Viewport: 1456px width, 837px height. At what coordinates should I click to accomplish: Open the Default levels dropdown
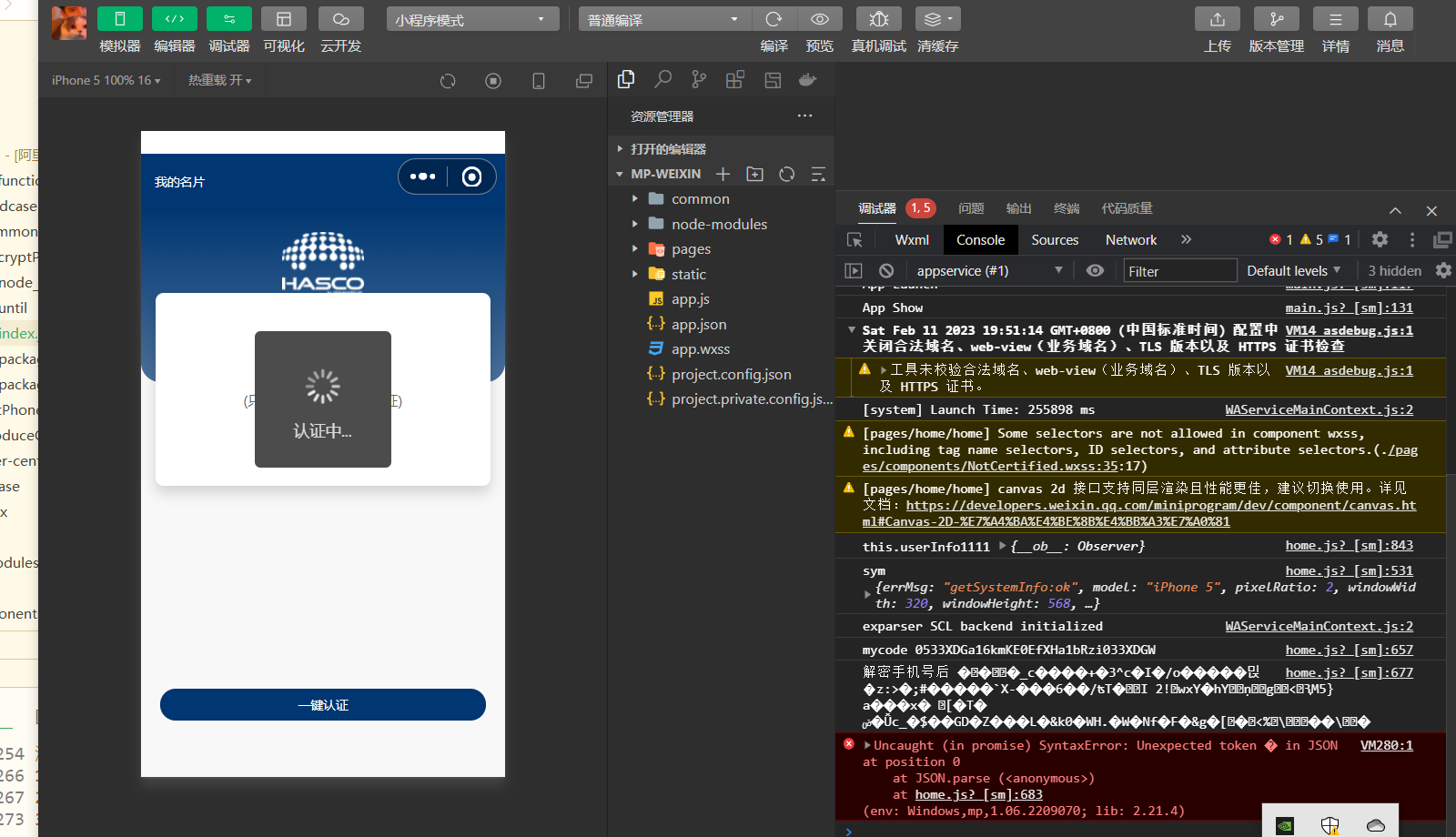[x=1293, y=270]
